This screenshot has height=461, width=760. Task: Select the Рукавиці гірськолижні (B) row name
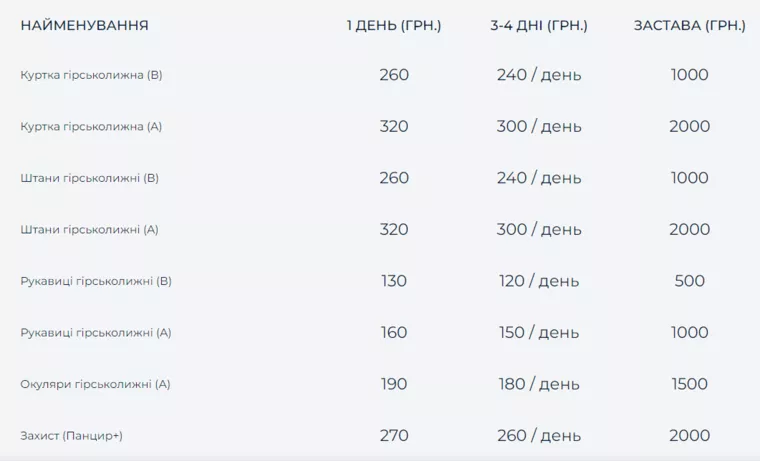pyautogui.click(x=96, y=281)
